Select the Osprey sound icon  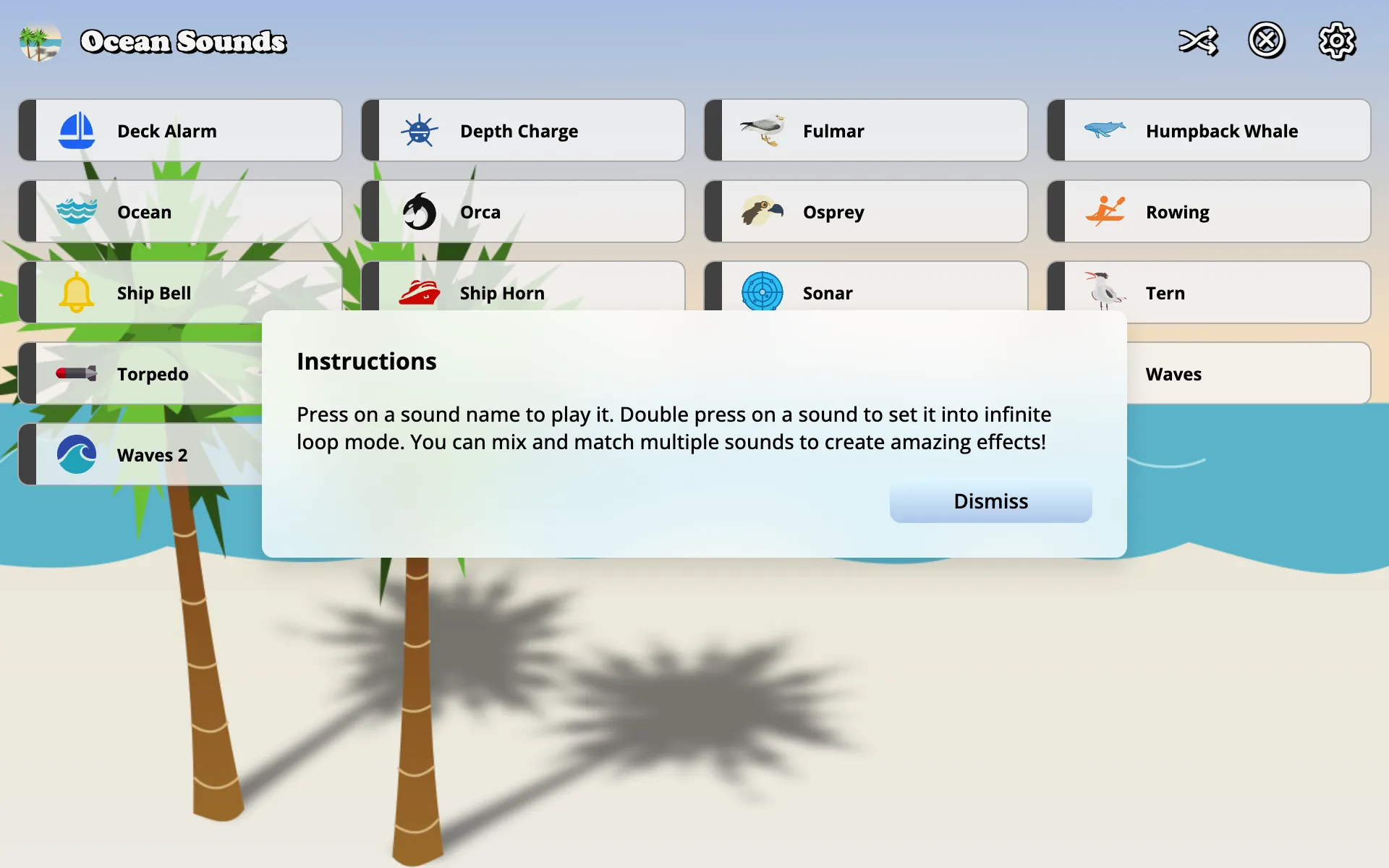[x=760, y=211]
